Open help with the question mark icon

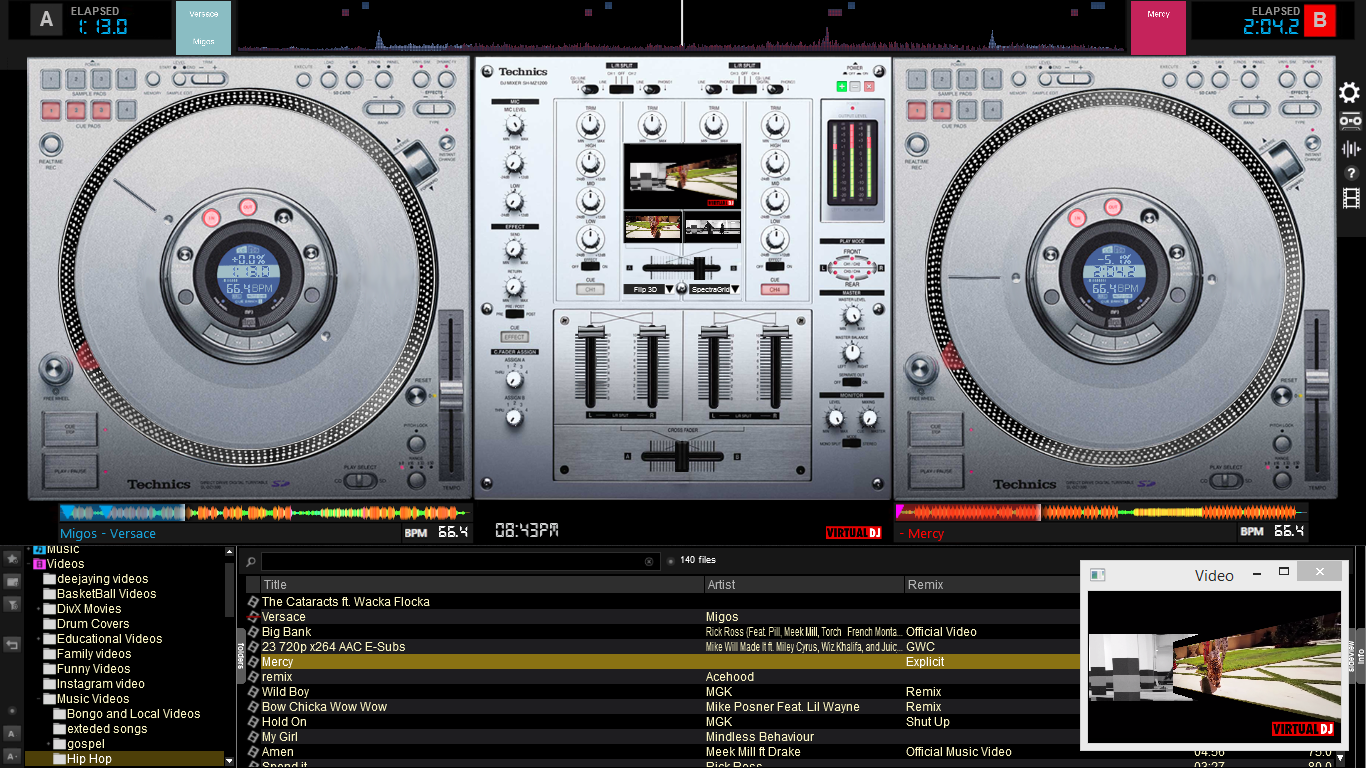coord(1350,173)
